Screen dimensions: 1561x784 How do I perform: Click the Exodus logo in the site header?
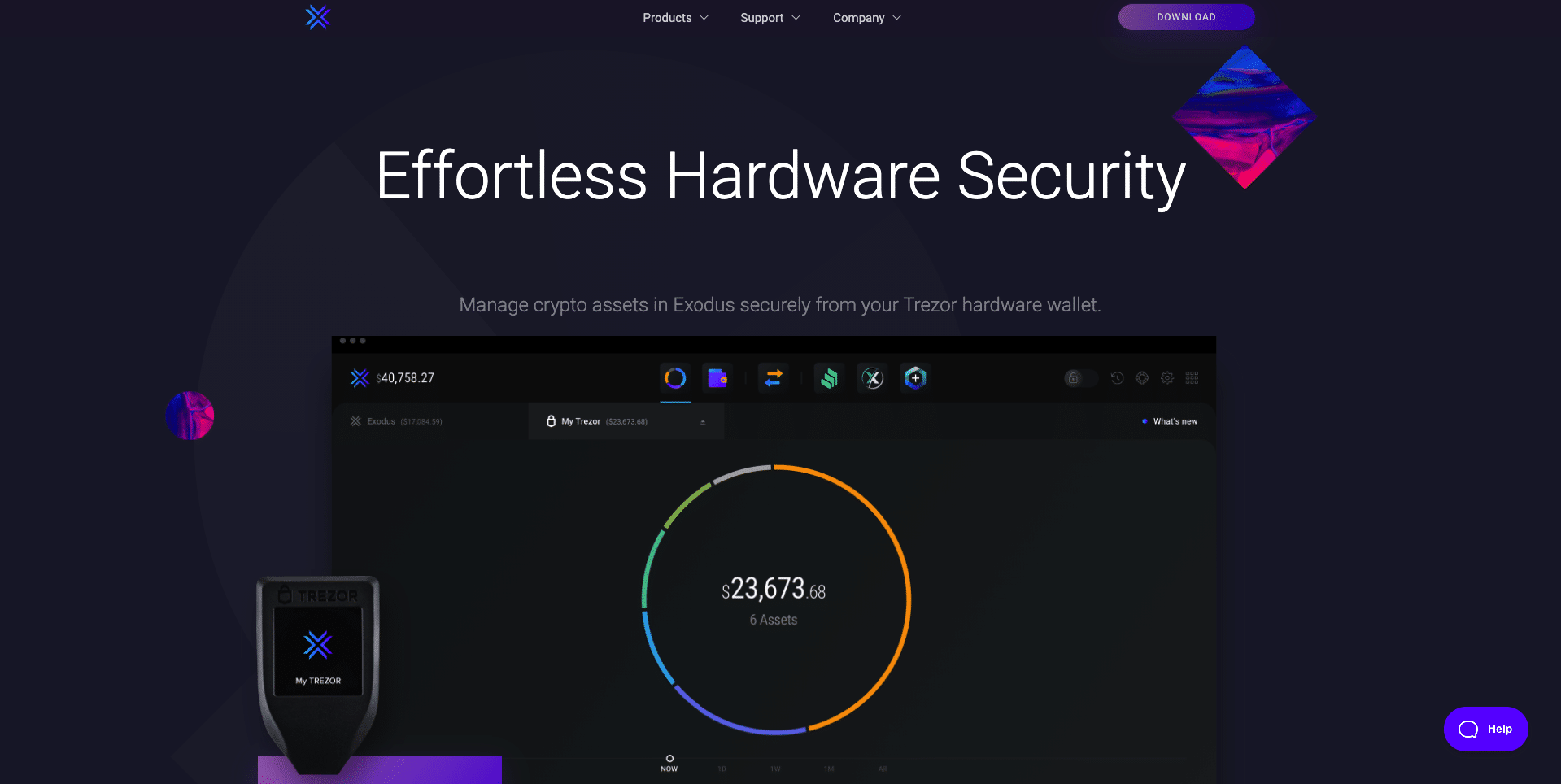click(x=317, y=17)
